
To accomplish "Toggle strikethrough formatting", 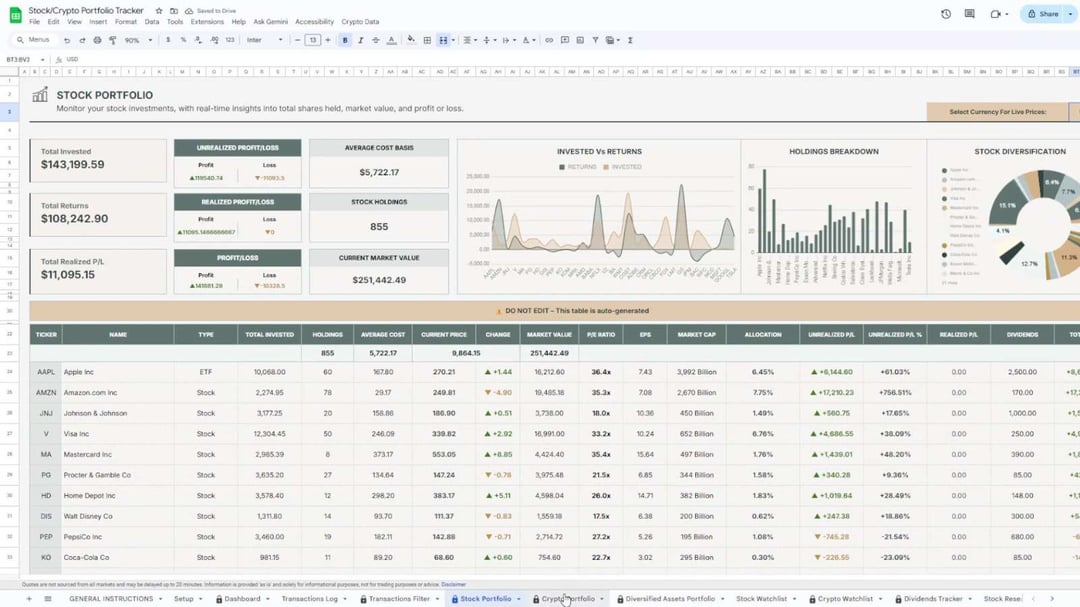I will point(377,40).
